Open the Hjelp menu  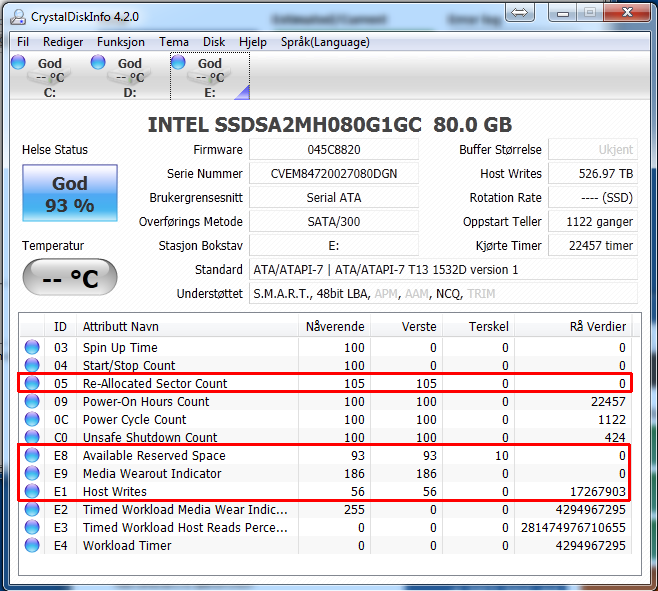coord(253,42)
